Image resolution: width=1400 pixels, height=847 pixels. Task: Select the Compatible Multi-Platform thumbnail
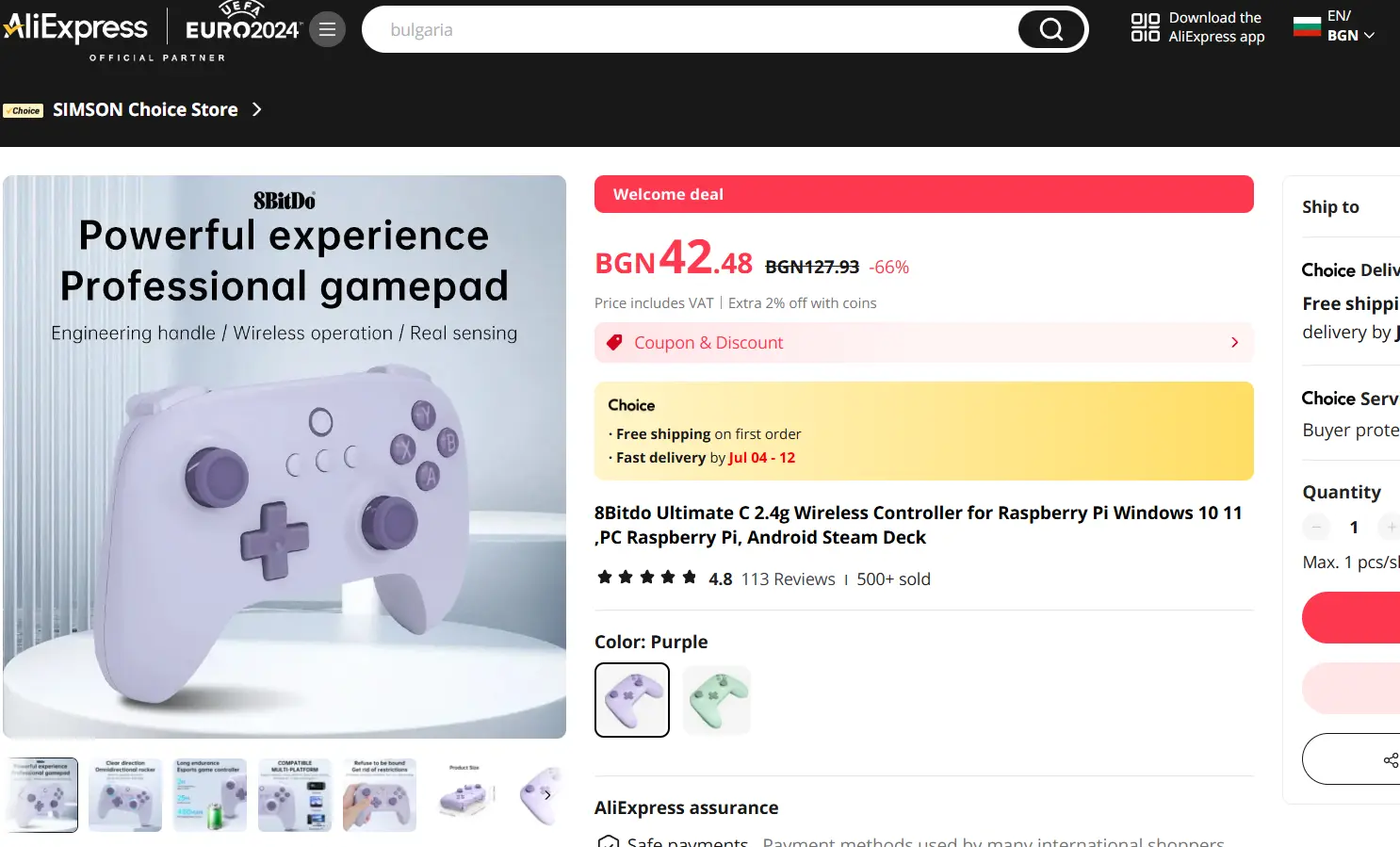point(295,795)
